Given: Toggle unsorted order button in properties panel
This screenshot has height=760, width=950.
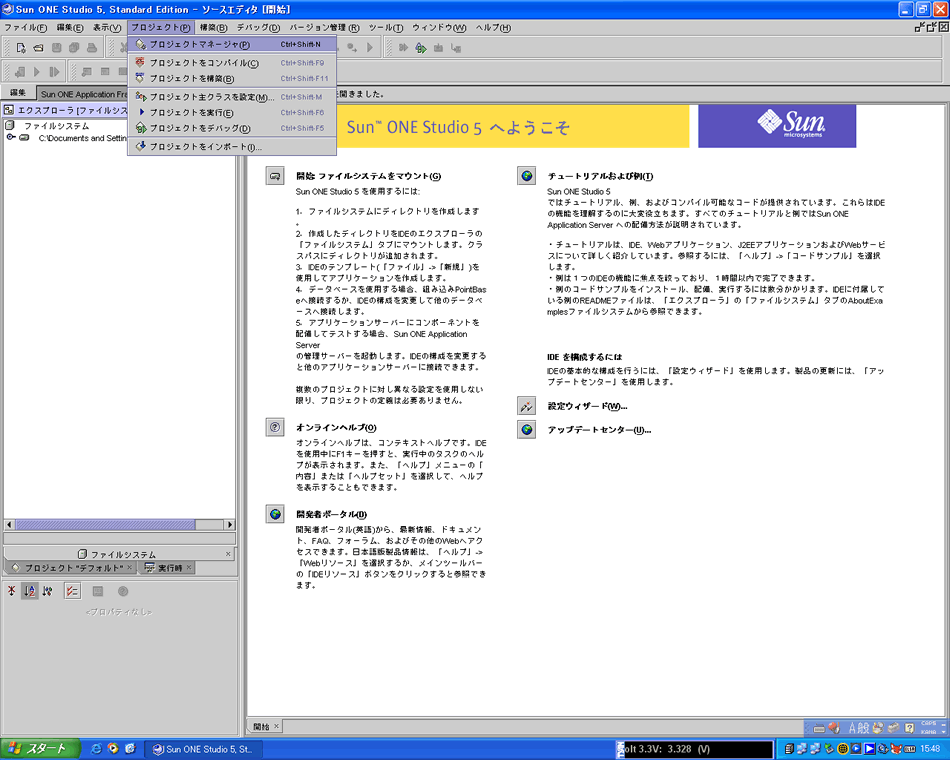Looking at the screenshot, I should click(11, 591).
